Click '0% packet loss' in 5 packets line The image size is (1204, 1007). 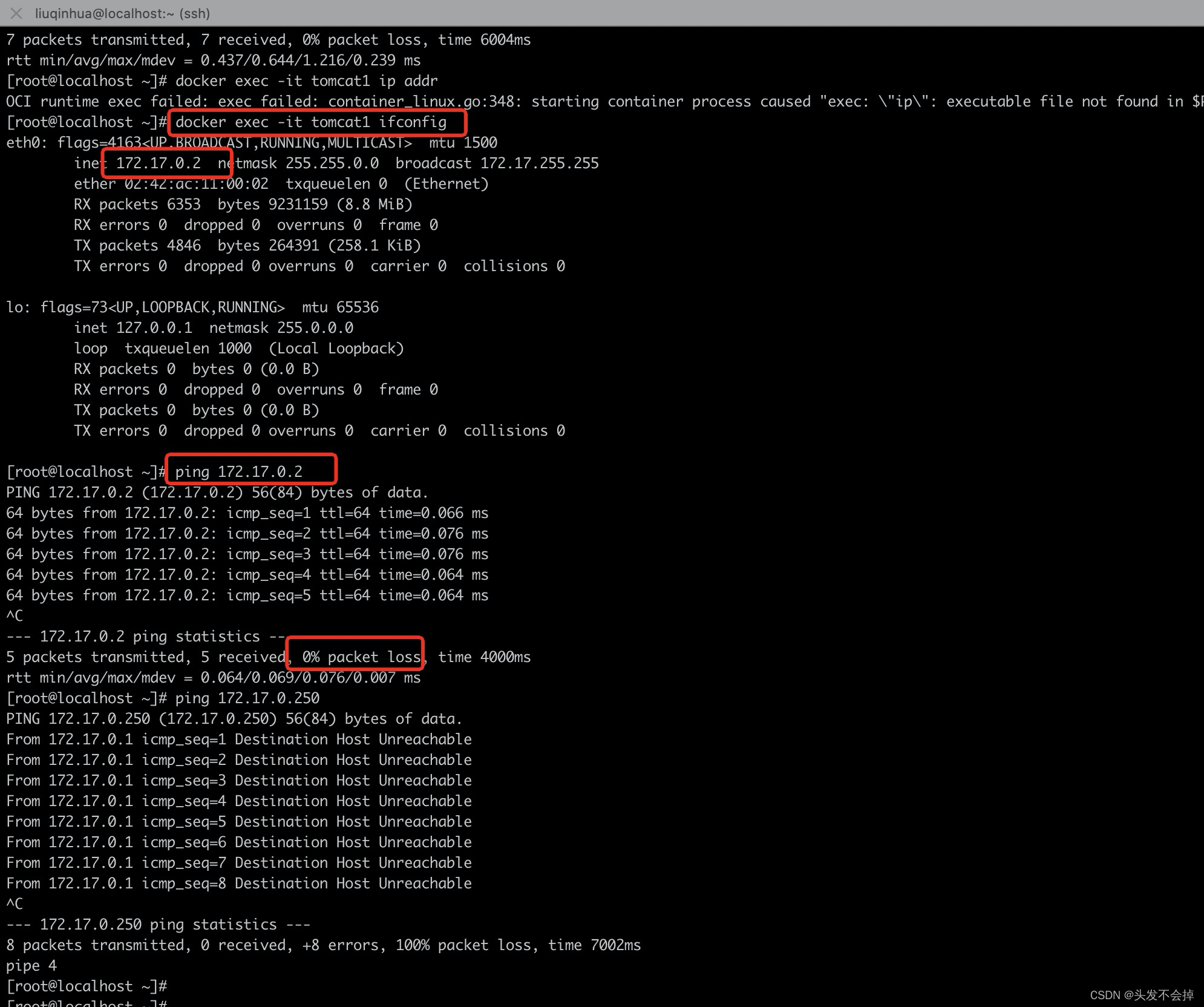362,657
